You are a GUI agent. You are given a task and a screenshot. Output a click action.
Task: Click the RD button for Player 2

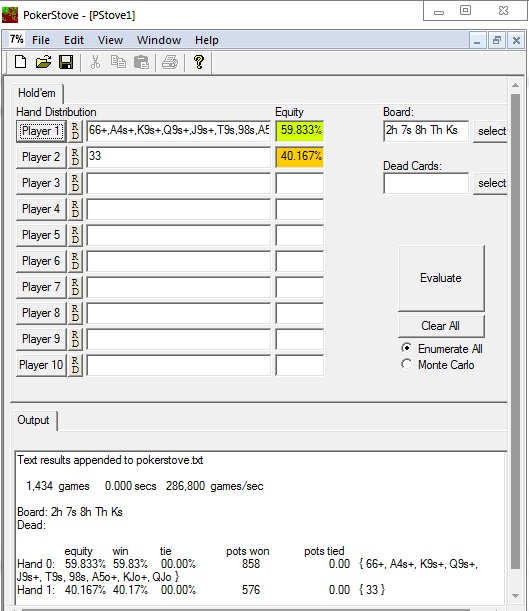pos(75,157)
